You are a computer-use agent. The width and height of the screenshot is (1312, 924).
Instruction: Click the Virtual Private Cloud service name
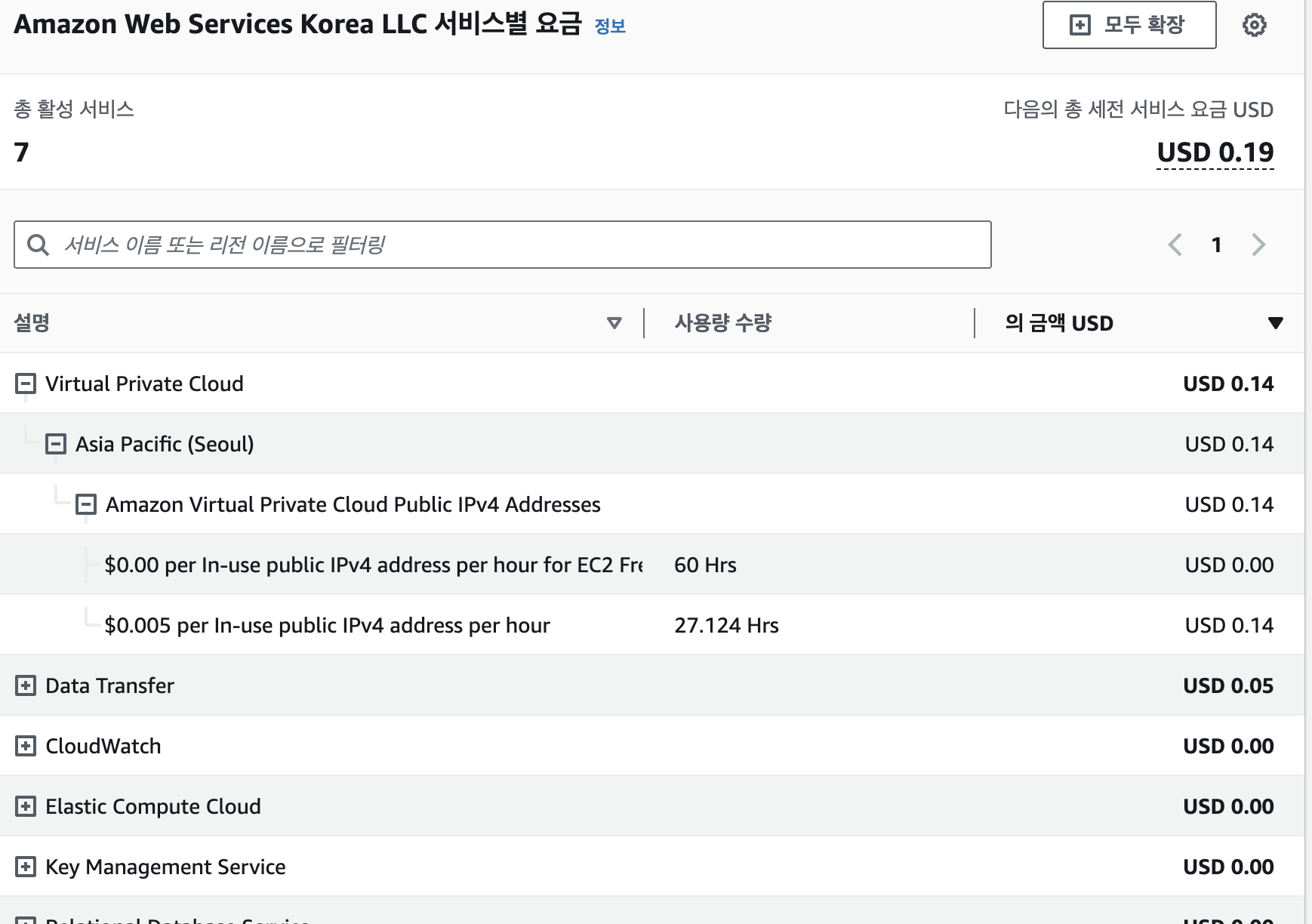pyautogui.click(x=144, y=383)
